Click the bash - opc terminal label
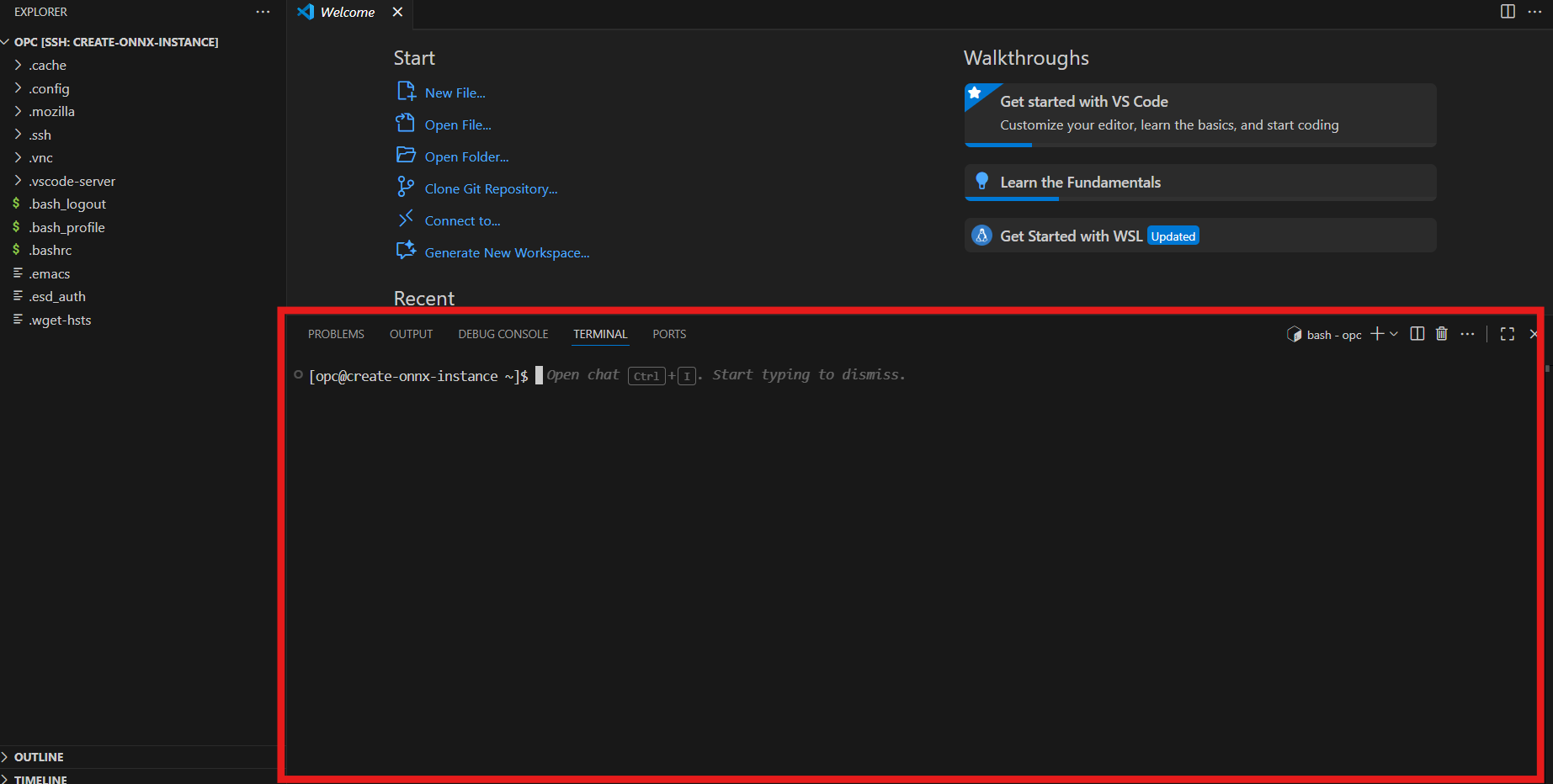The image size is (1553, 784). [x=1334, y=335]
